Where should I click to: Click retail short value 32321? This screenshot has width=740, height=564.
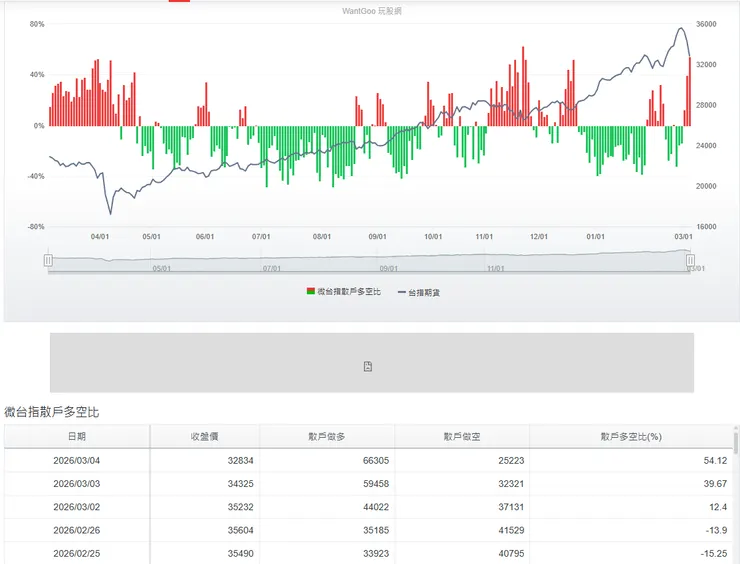(511, 484)
